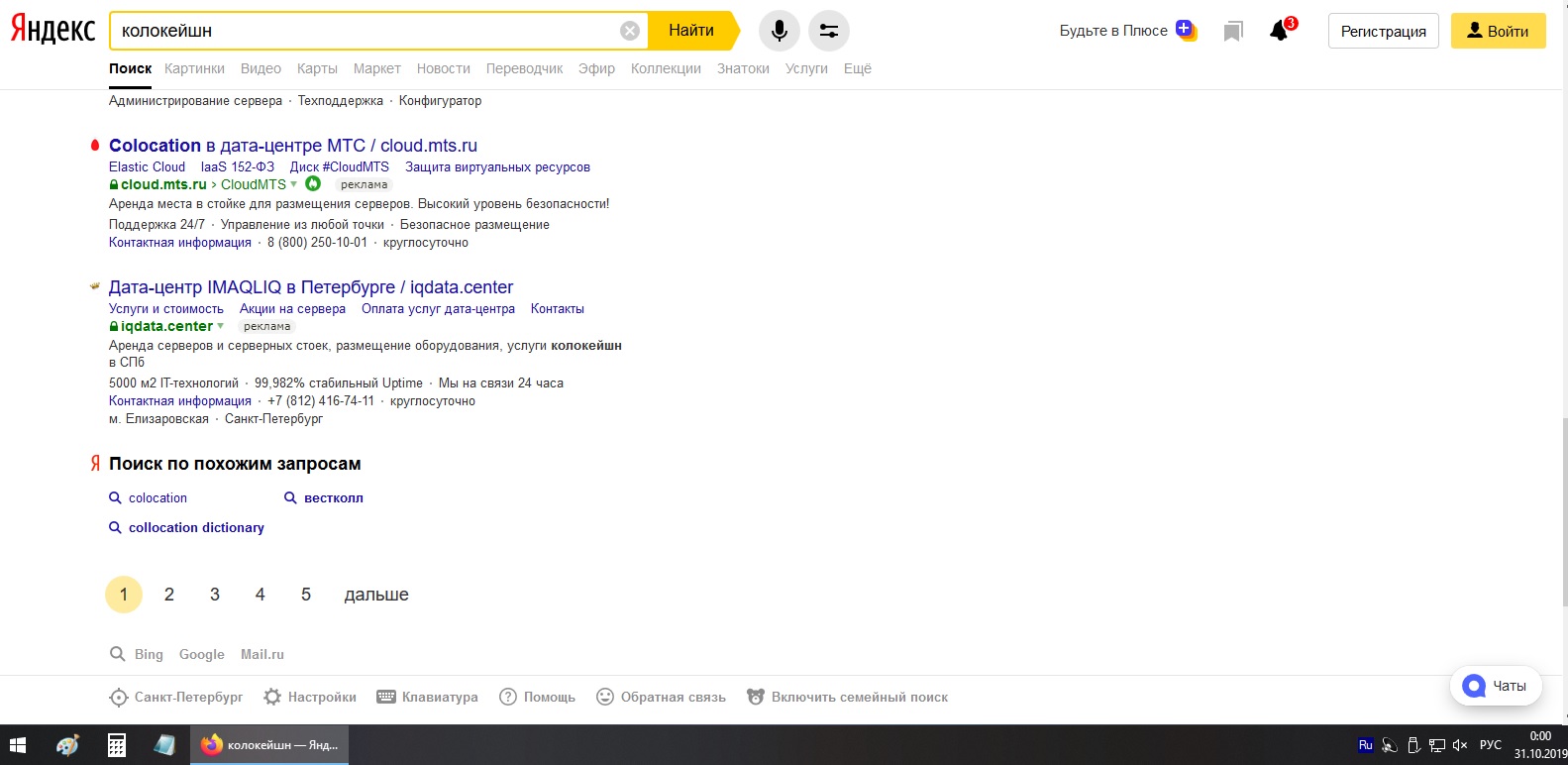Open the Знатоки tab
The height and width of the screenshot is (765, 1568).
point(743,68)
